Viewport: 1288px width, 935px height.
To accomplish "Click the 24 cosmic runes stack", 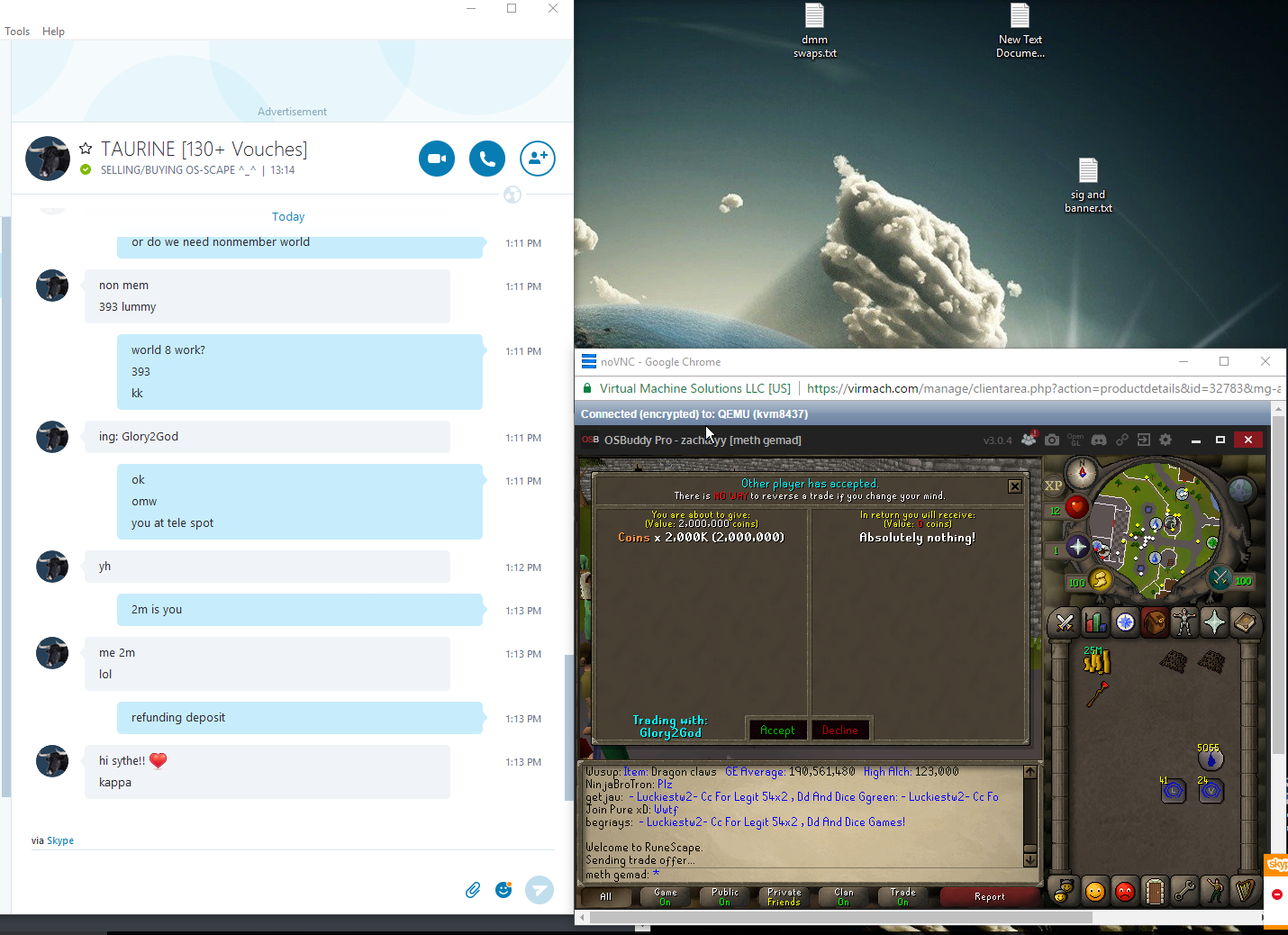I will pyautogui.click(x=1211, y=790).
